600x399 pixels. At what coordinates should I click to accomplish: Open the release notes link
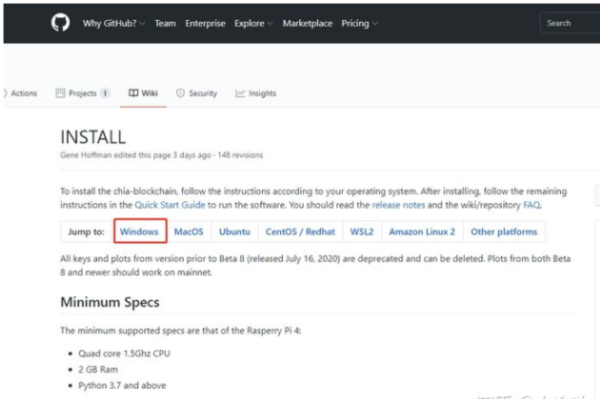pos(398,205)
